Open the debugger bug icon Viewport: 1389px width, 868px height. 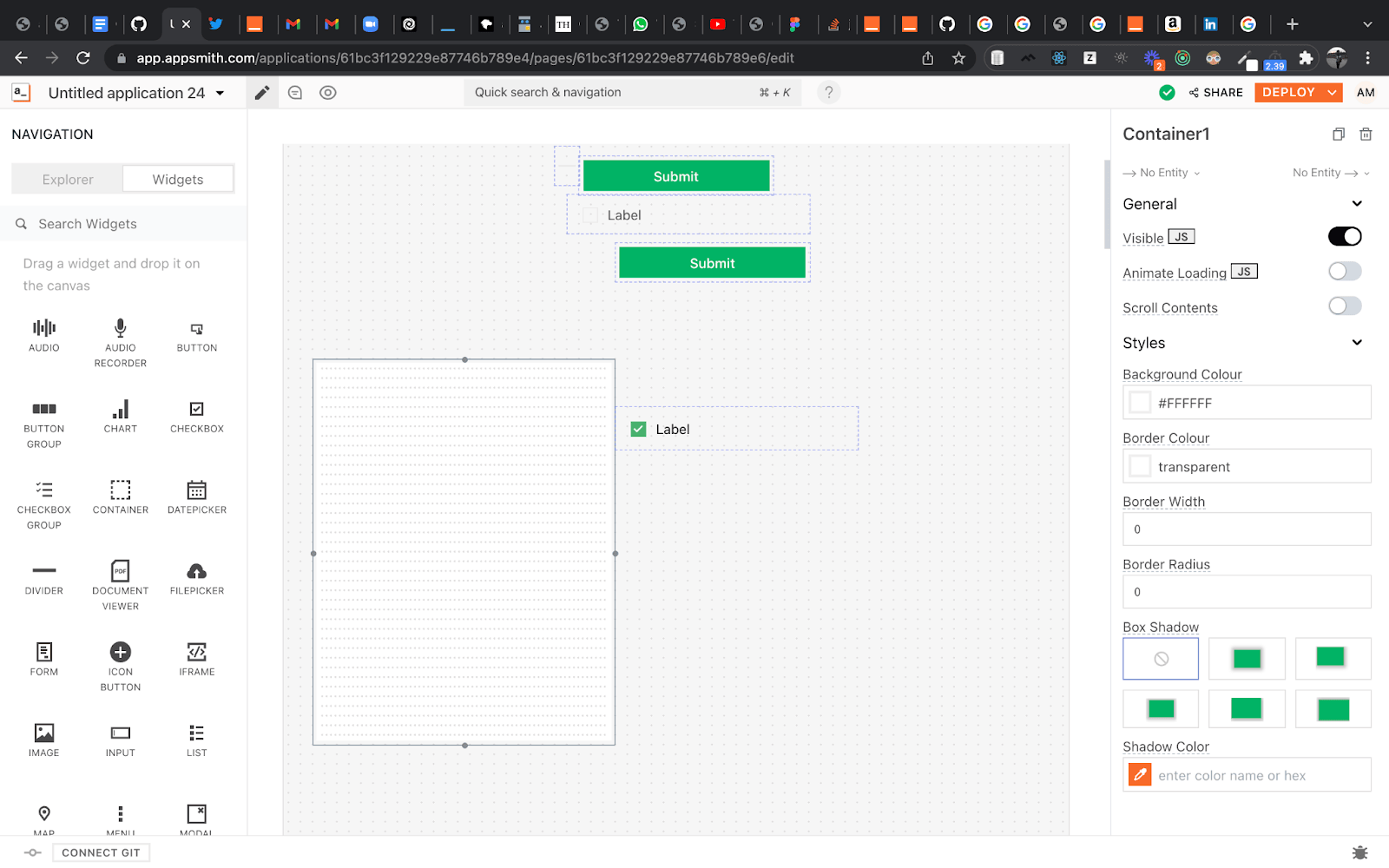(1359, 852)
